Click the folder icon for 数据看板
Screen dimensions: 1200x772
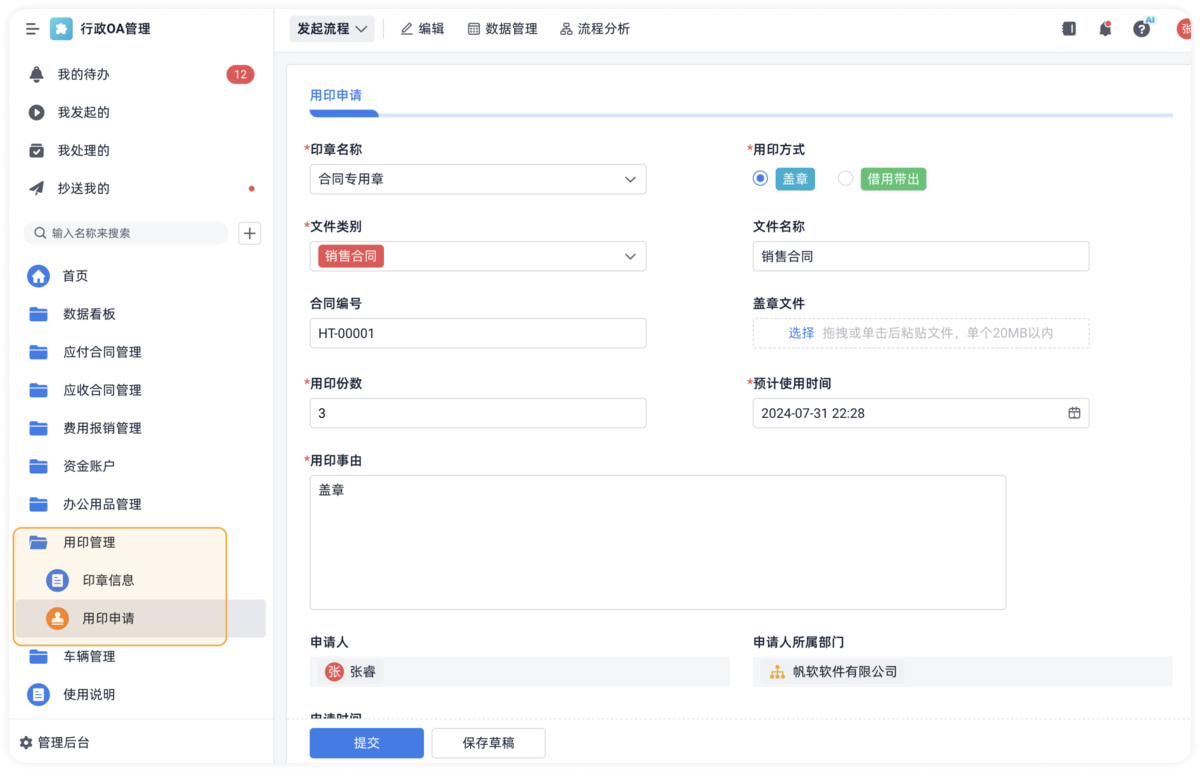click(x=38, y=314)
